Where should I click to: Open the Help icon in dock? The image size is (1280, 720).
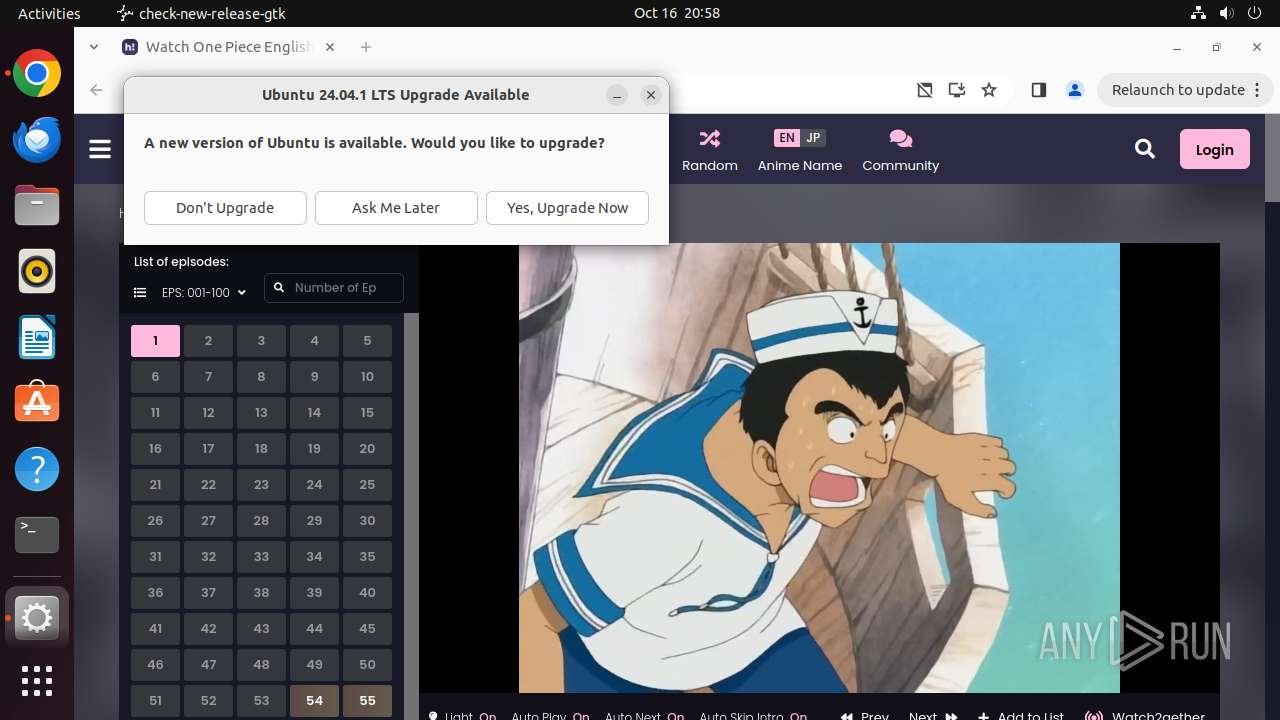37,469
